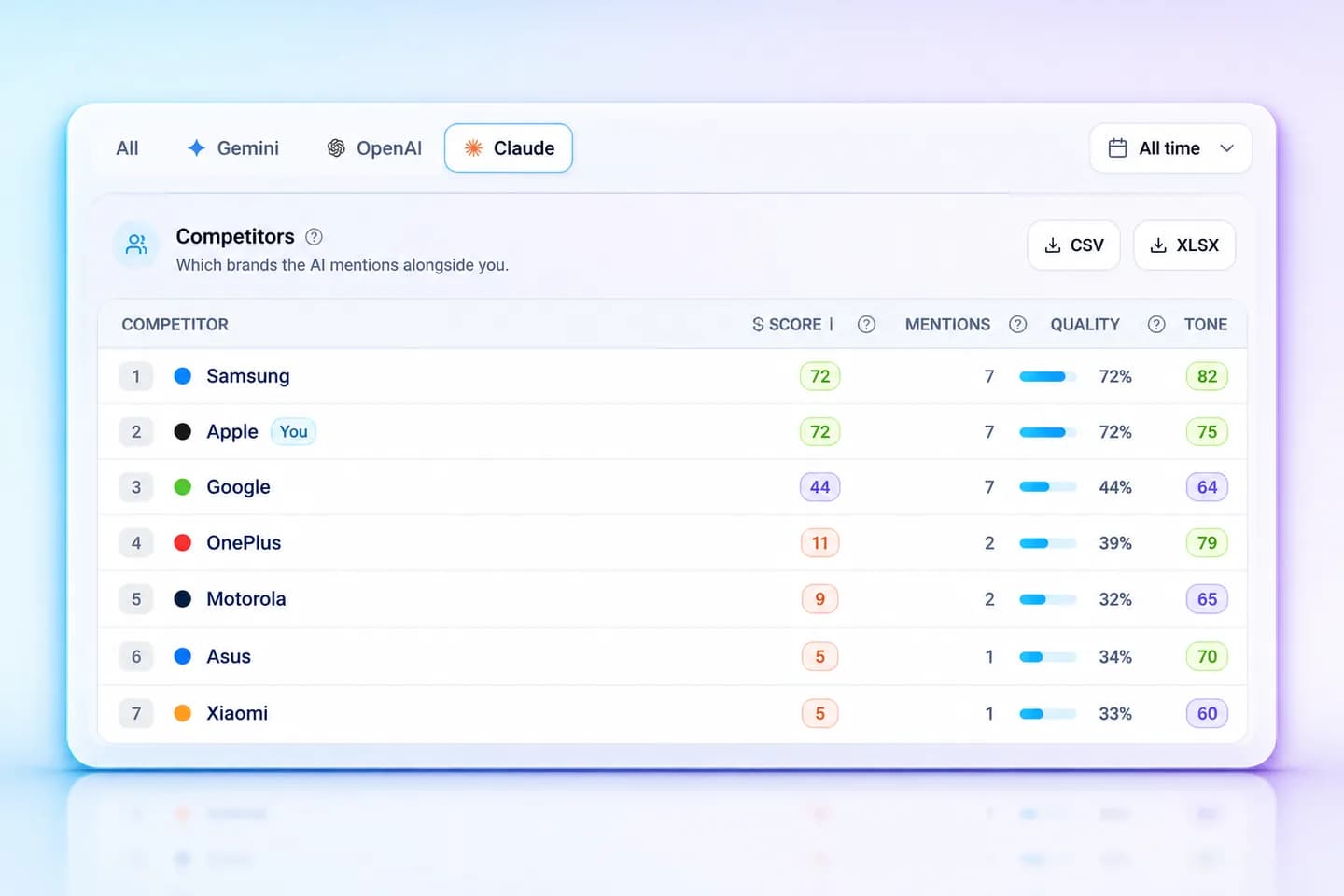Select the Claude tab
The image size is (1344, 896).
(509, 148)
